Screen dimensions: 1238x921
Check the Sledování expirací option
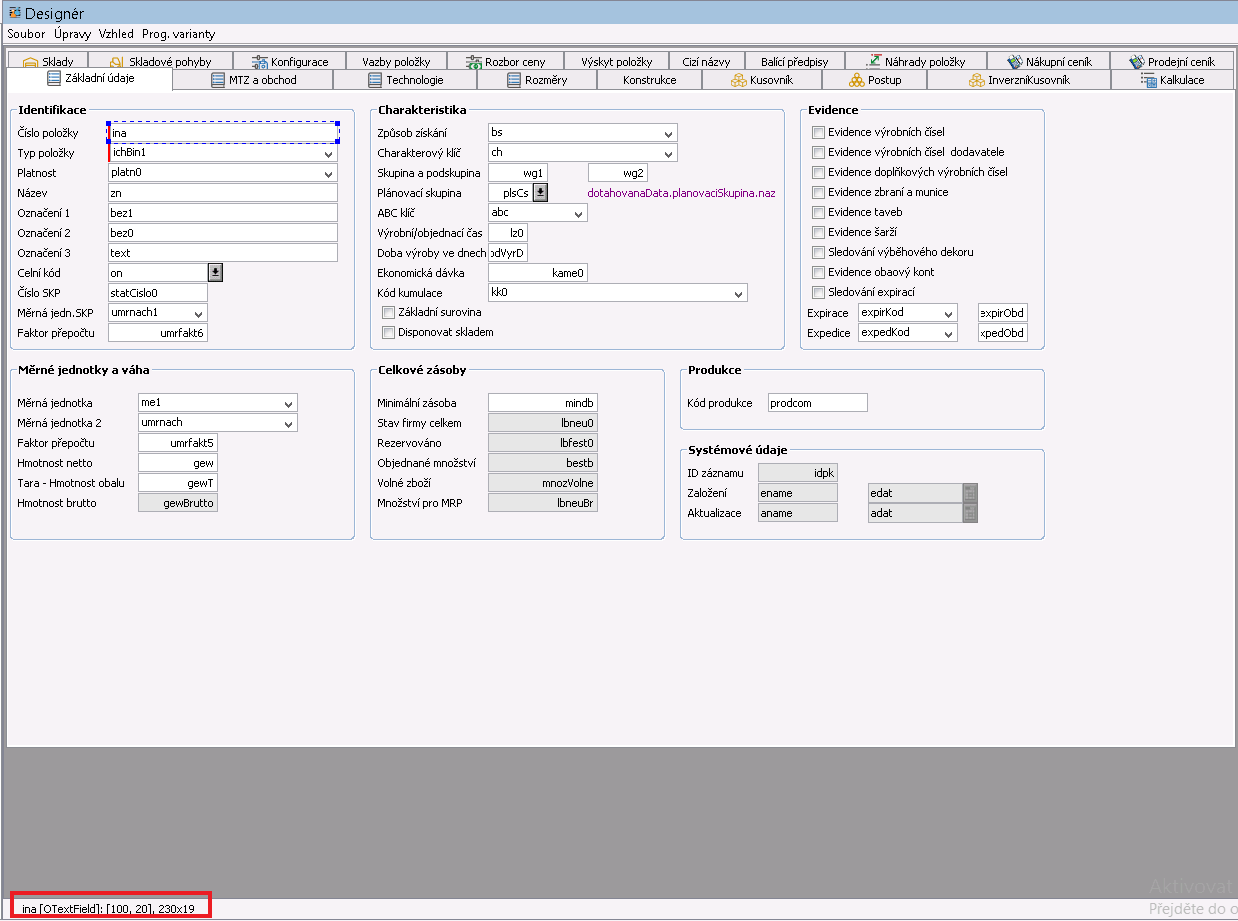click(819, 292)
